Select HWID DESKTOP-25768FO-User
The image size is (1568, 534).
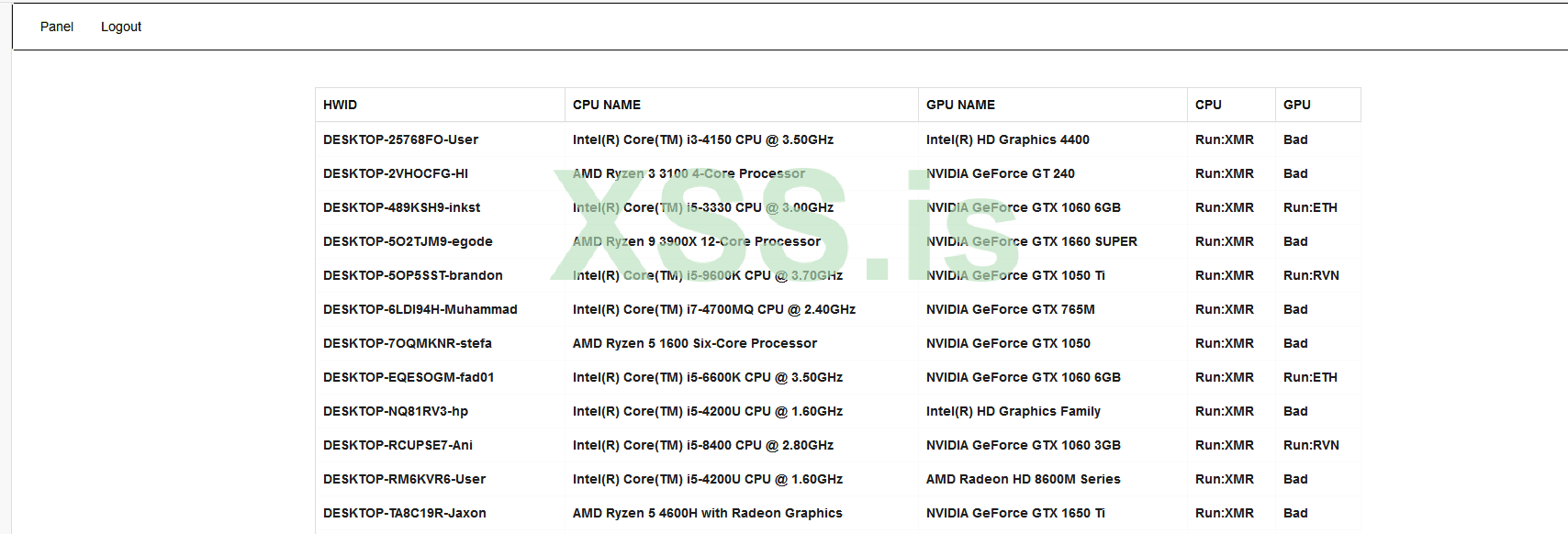(400, 139)
